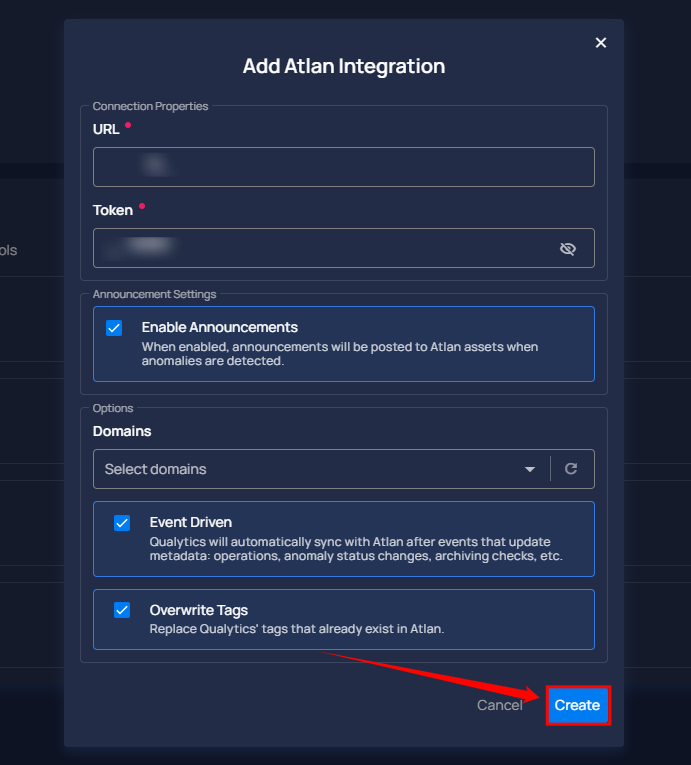Click the Connection Properties section heading
This screenshot has width=691, height=765.
[x=150, y=106]
